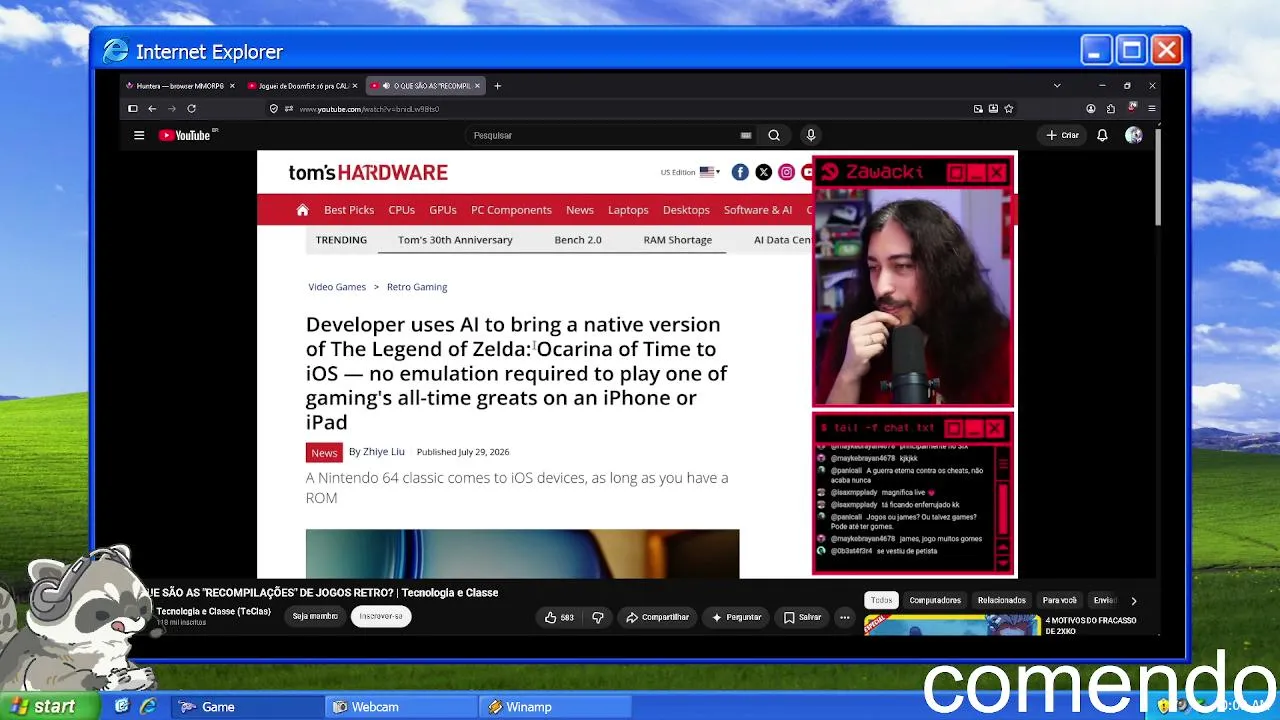Image resolution: width=1280 pixels, height=720 pixels.
Task: Click the Tom's Hardware home icon
Action: coord(302,210)
